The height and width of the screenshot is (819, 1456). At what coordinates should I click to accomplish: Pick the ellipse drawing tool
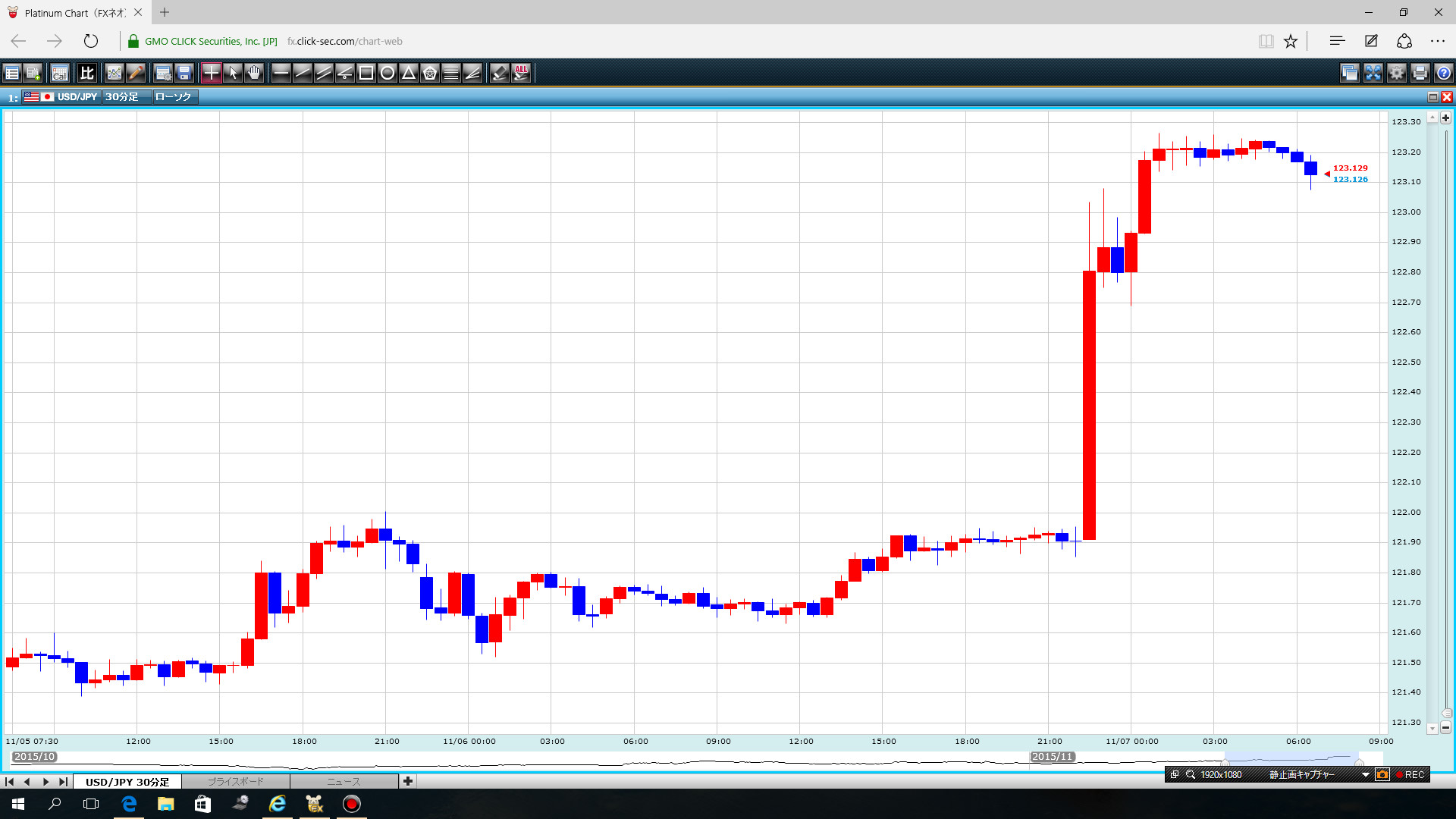pos(388,73)
